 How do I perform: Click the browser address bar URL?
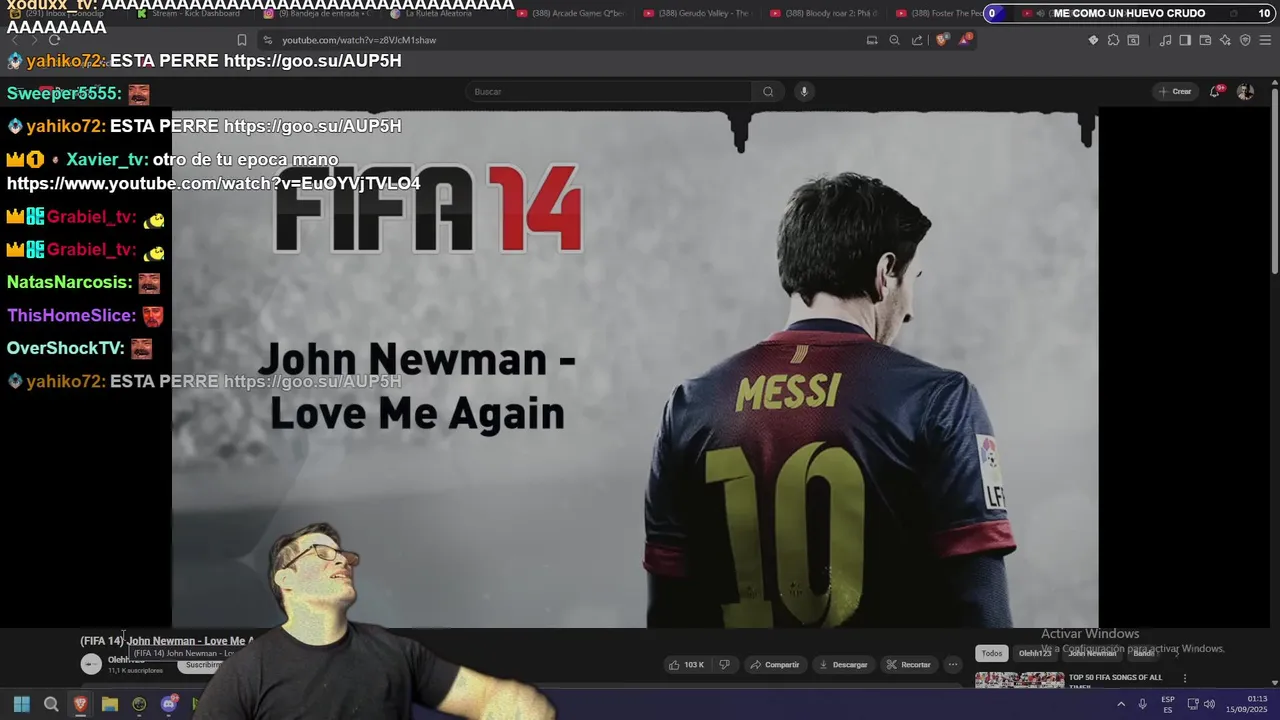pyautogui.click(x=359, y=40)
